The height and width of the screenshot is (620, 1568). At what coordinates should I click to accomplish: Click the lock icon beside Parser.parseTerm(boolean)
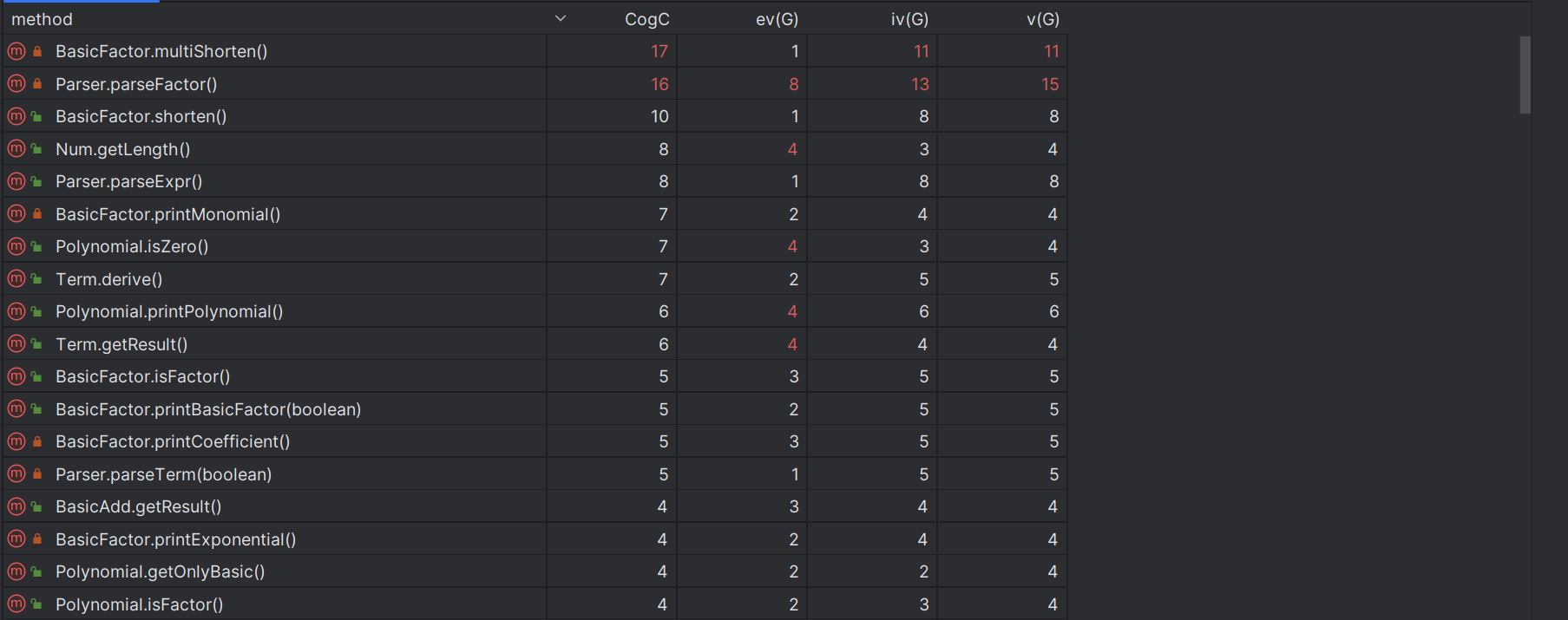pos(37,474)
